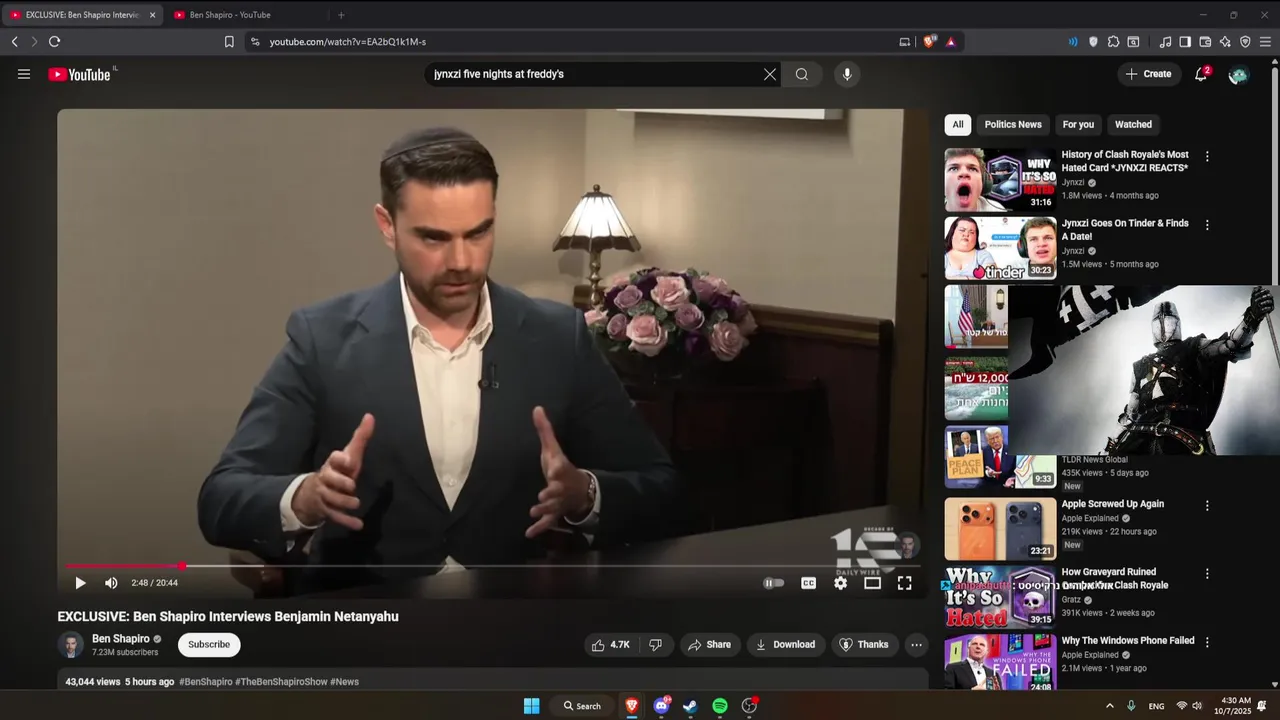1280x720 pixels.
Task: Go to YouTube home via logo
Action: pos(79,74)
